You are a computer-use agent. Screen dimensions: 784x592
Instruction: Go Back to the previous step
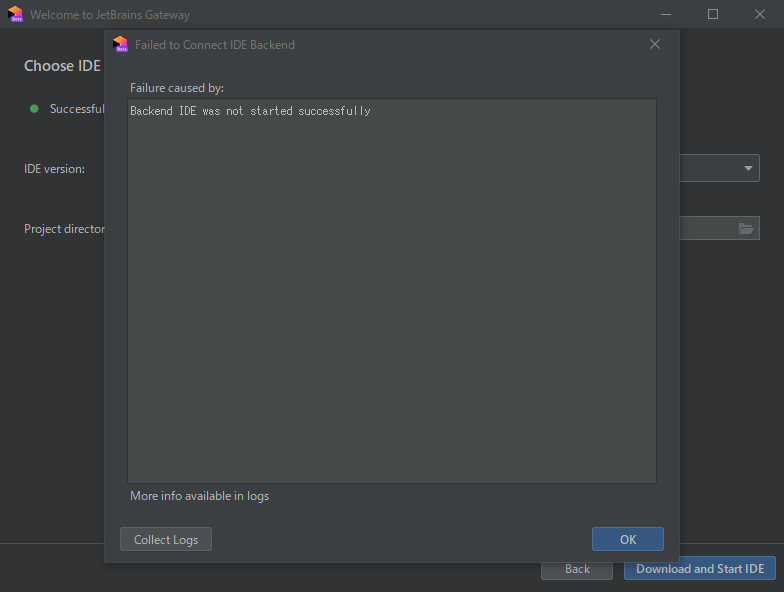click(577, 569)
